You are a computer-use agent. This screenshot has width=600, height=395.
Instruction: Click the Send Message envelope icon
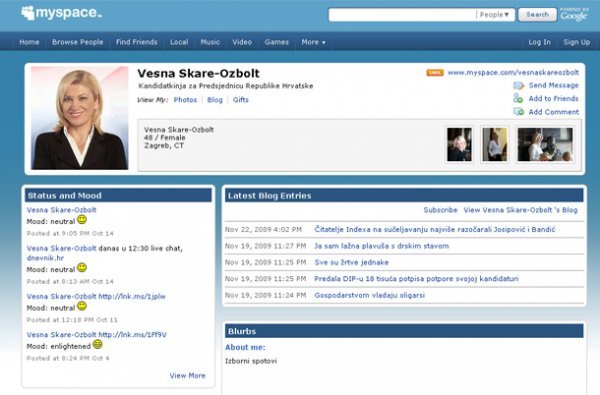click(x=518, y=85)
